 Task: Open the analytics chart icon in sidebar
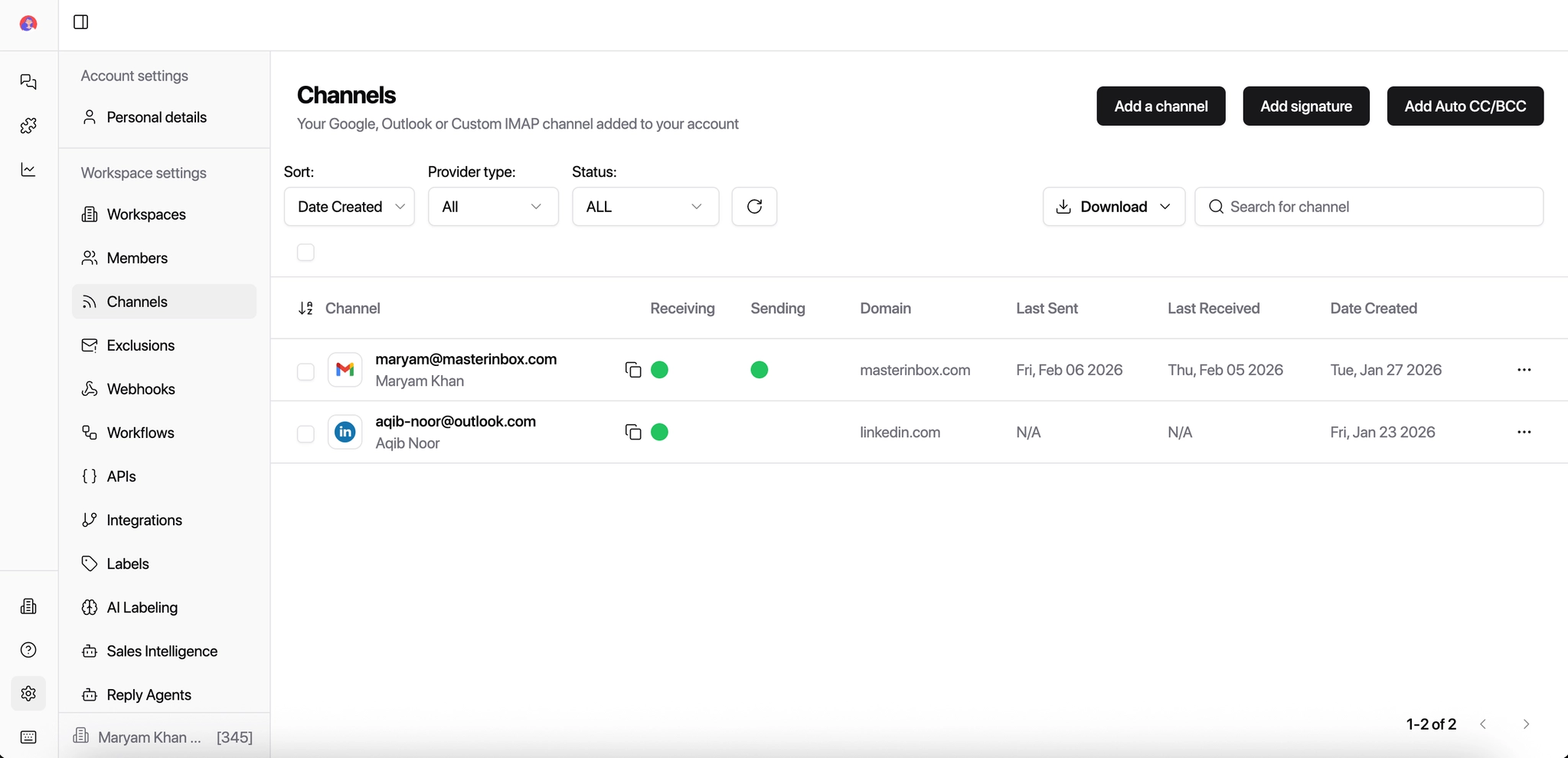coord(28,169)
